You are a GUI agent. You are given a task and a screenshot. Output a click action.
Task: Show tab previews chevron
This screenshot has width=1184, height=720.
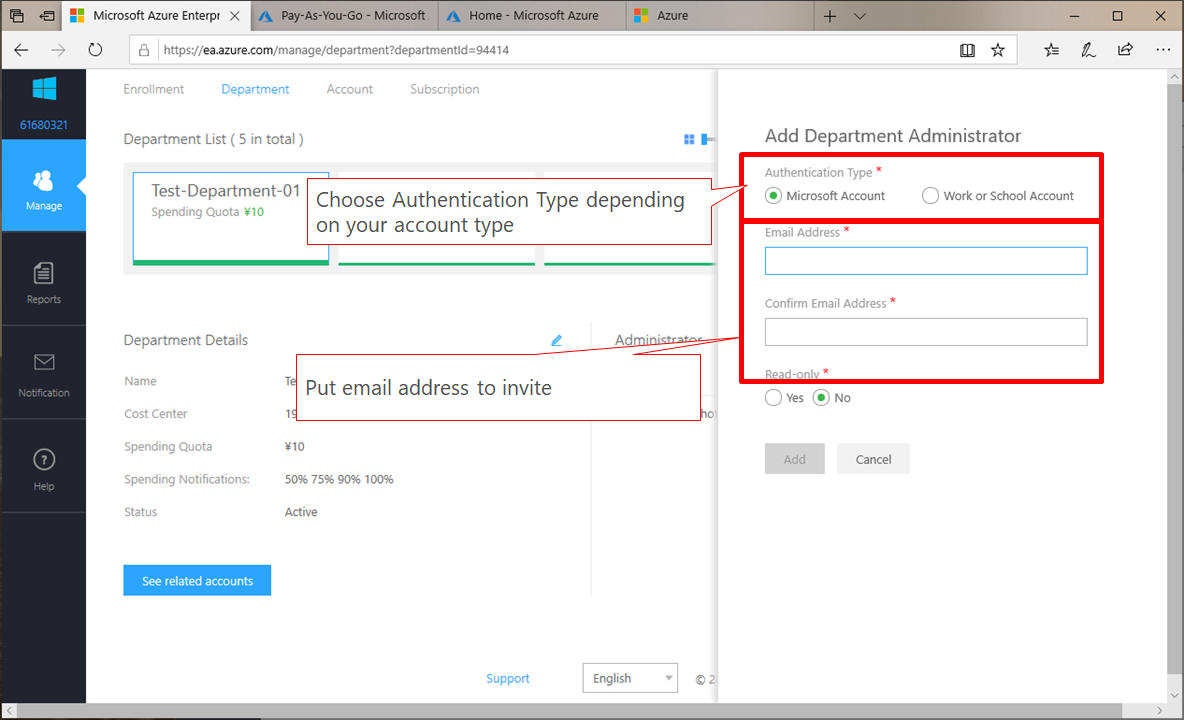pyautogui.click(x=859, y=16)
